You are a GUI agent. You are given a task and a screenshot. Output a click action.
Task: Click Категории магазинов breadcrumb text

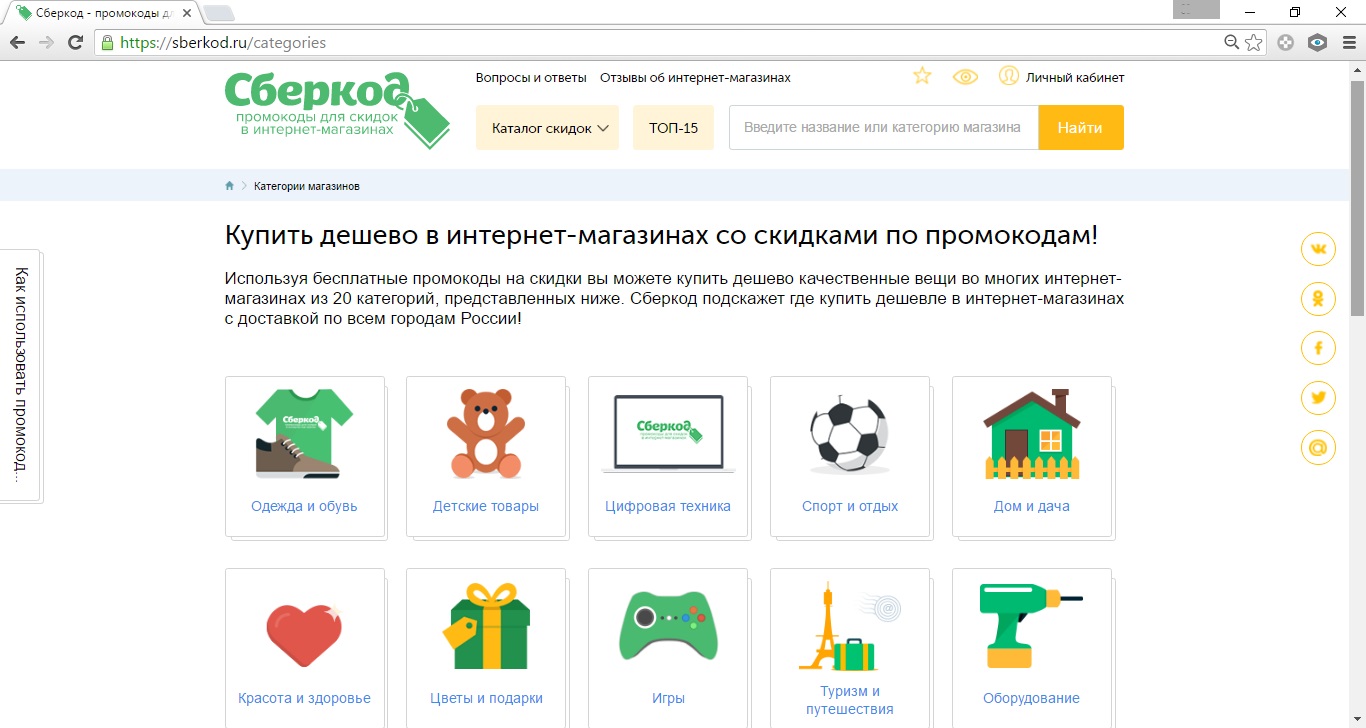pos(307,187)
